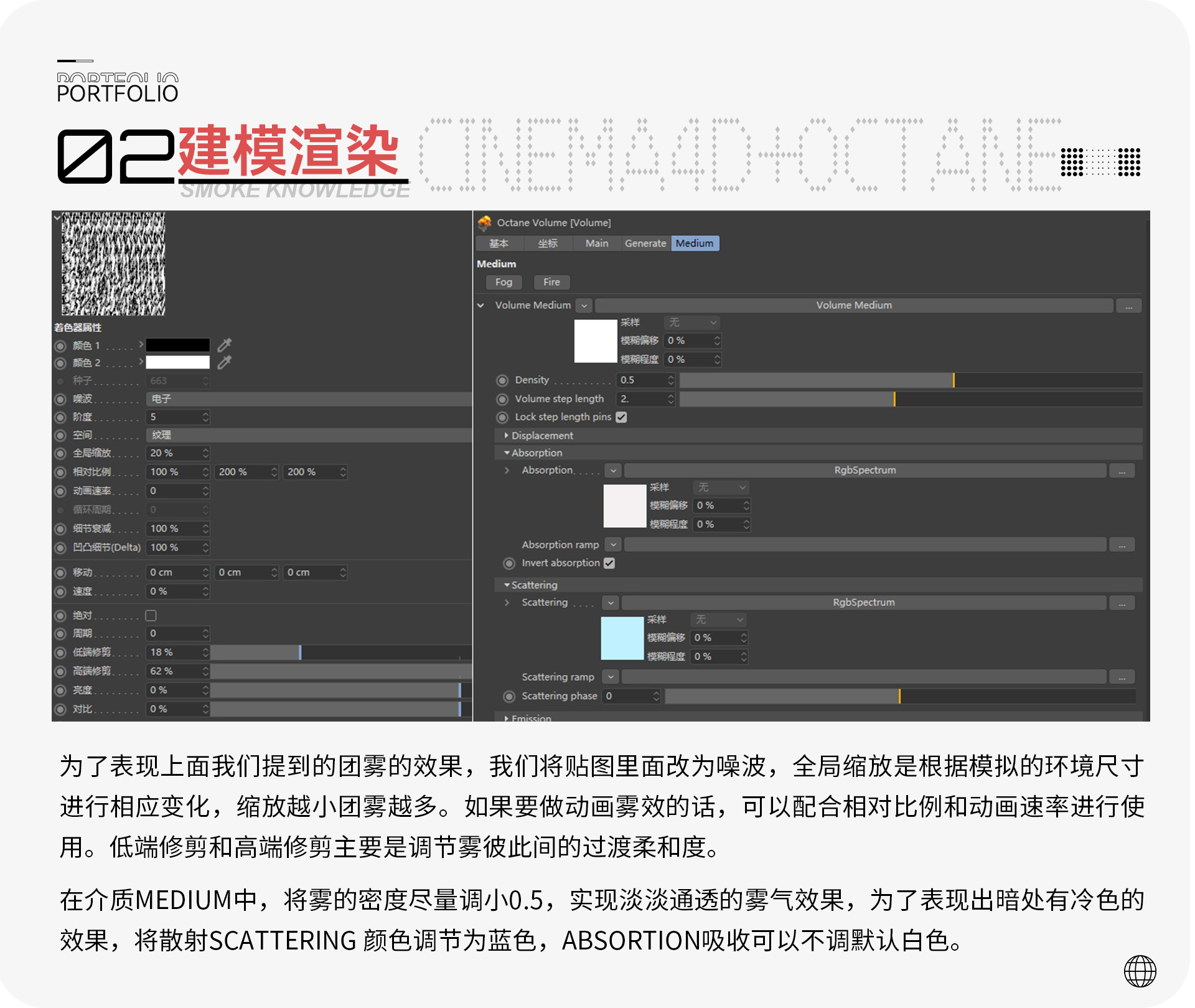Screen dimensions: 1195x1008
Task: Collapse the Scattering section
Action: coord(507,585)
